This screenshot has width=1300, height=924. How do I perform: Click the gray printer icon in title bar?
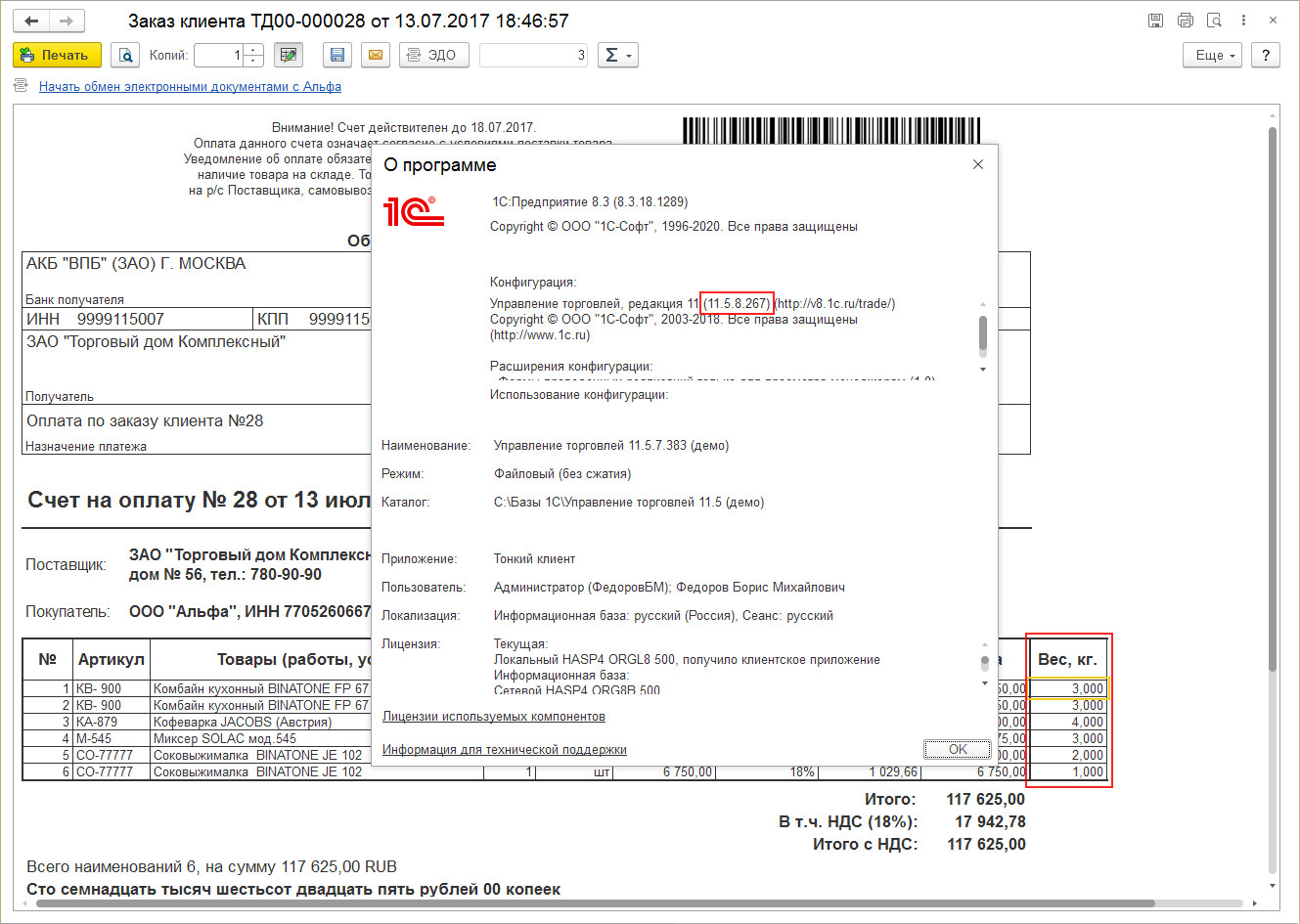point(1186,21)
